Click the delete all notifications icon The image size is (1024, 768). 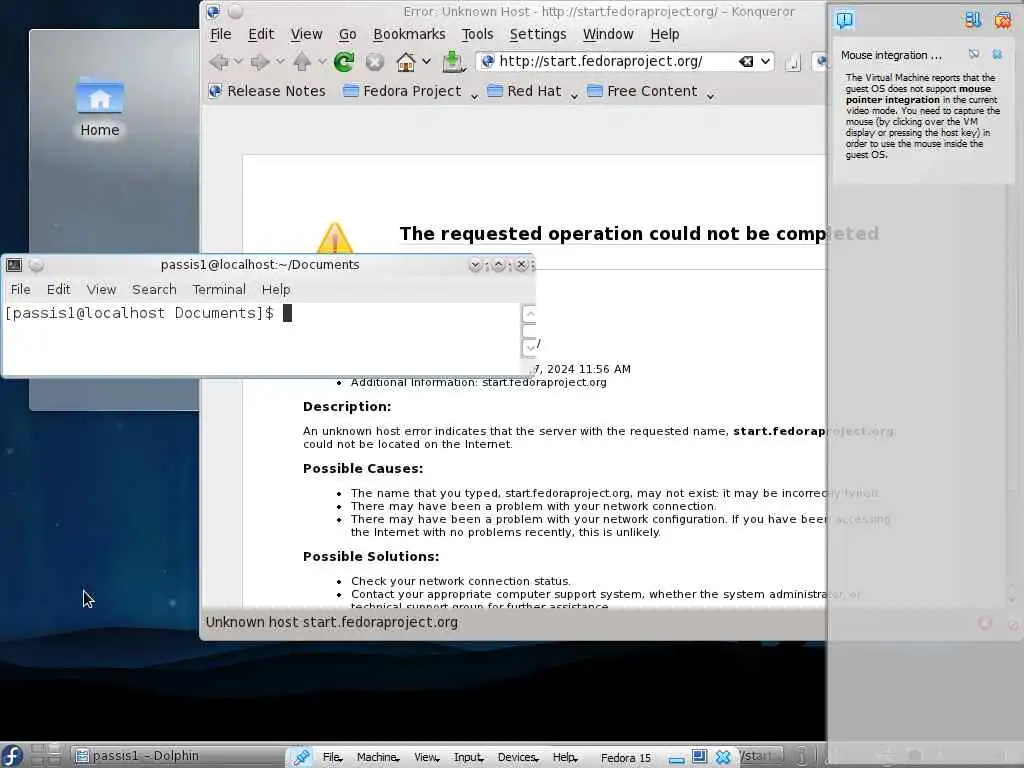[x=1002, y=20]
